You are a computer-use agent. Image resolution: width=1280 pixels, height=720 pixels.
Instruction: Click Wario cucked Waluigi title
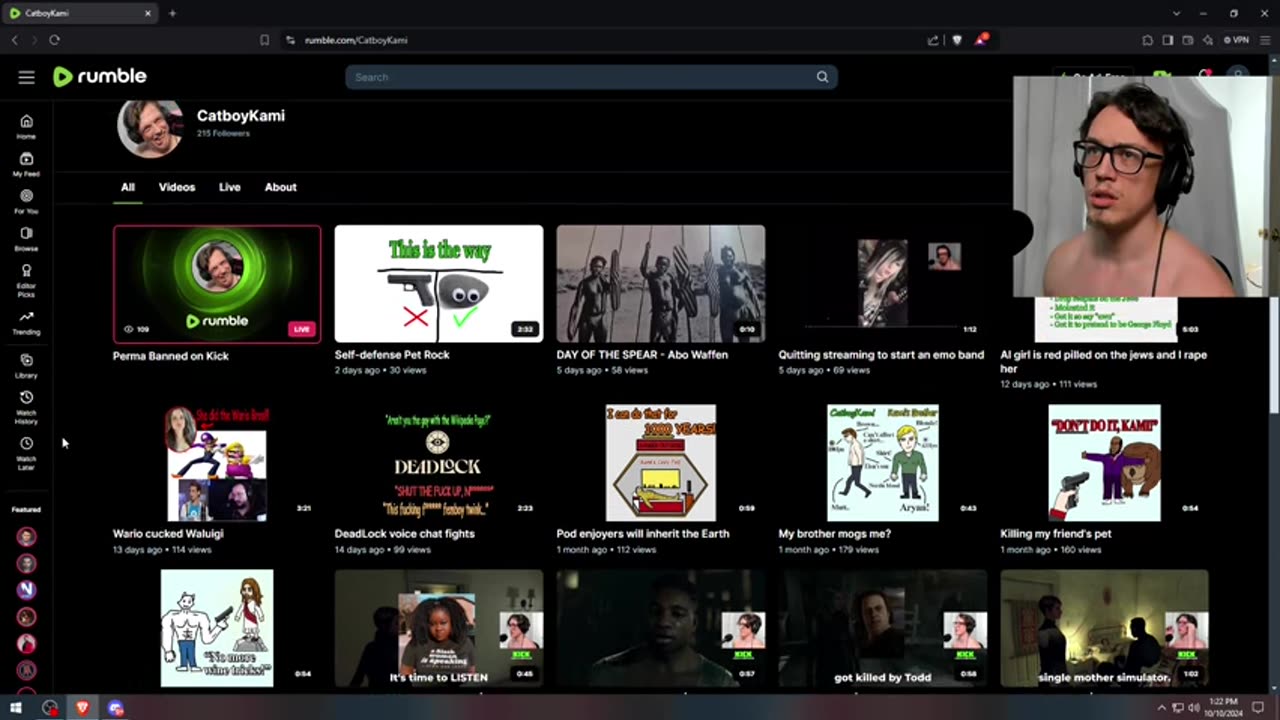168,534
